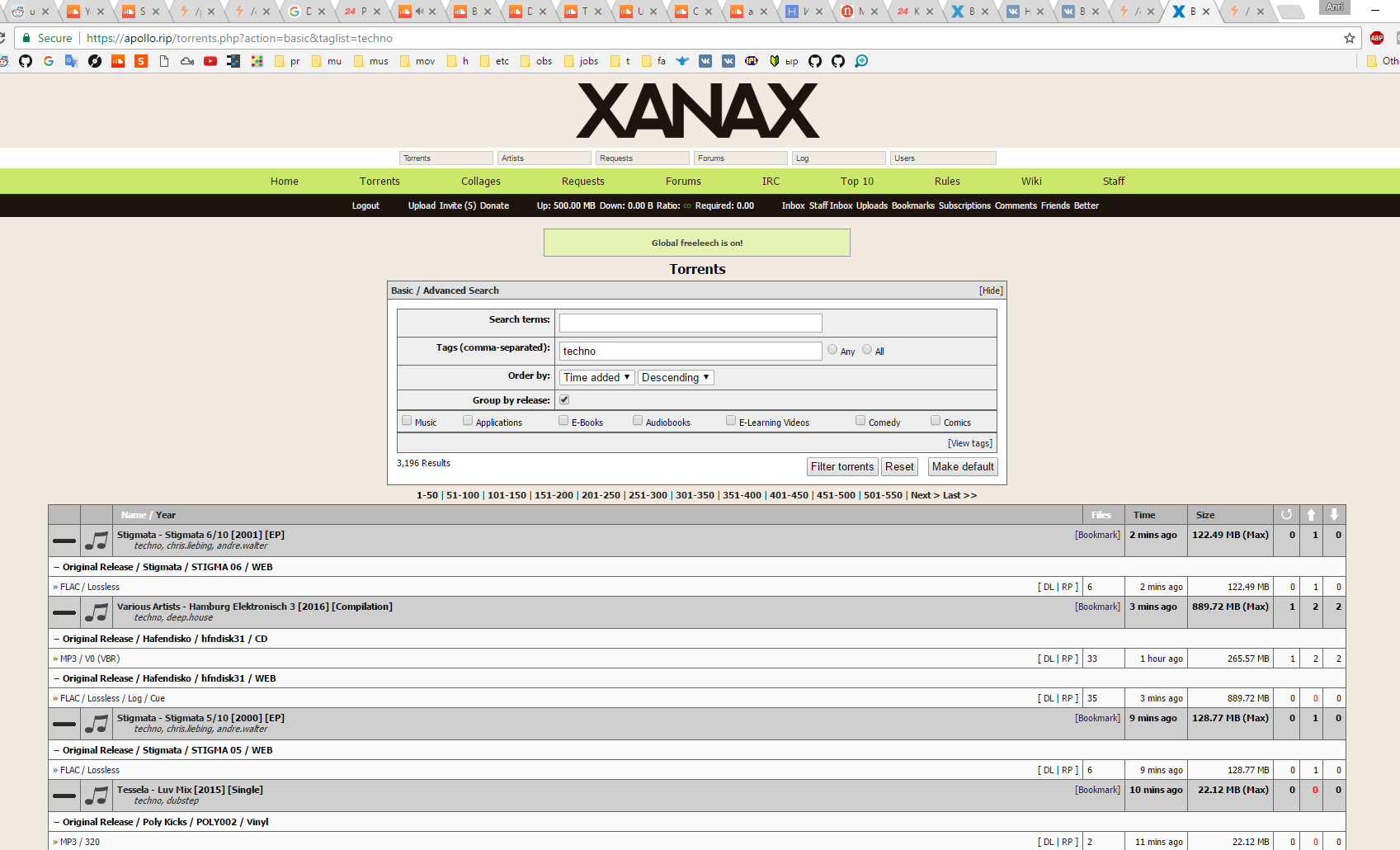Open the teal magnifier bookmark icon

[x=861, y=61]
